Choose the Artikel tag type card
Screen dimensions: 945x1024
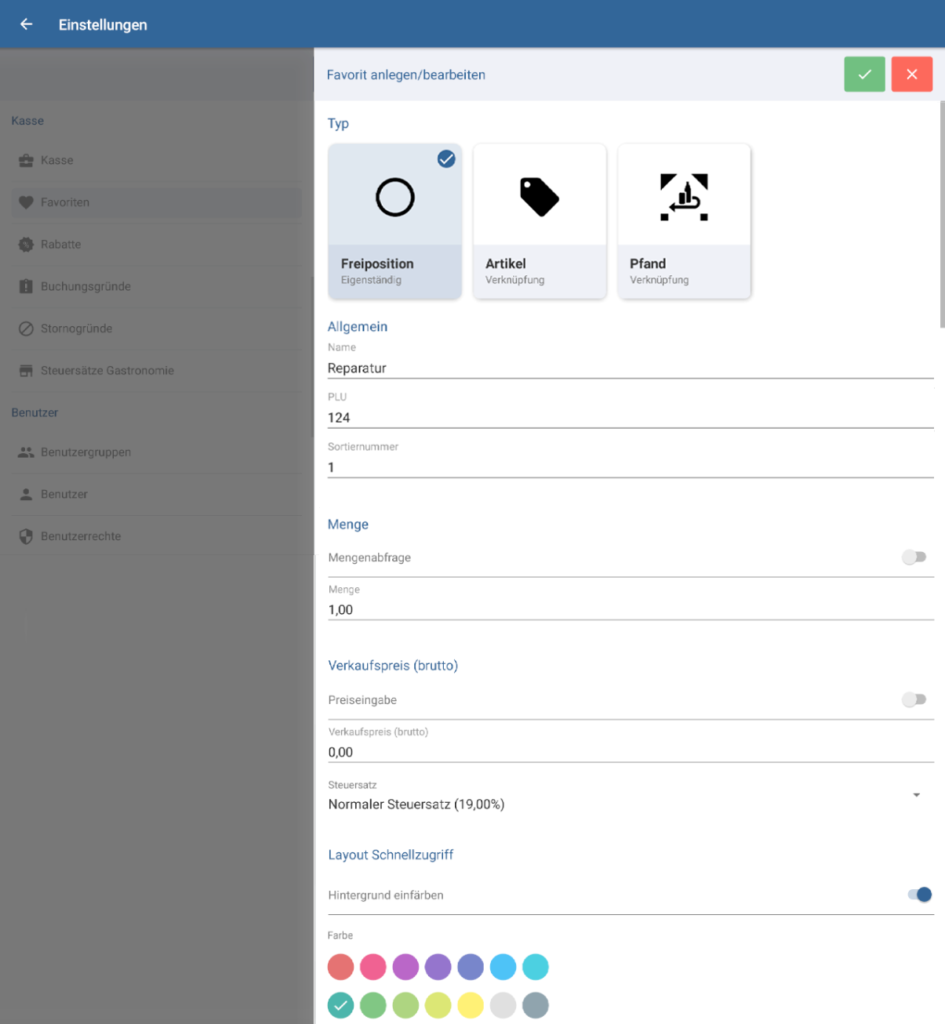click(x=539, y=220)
